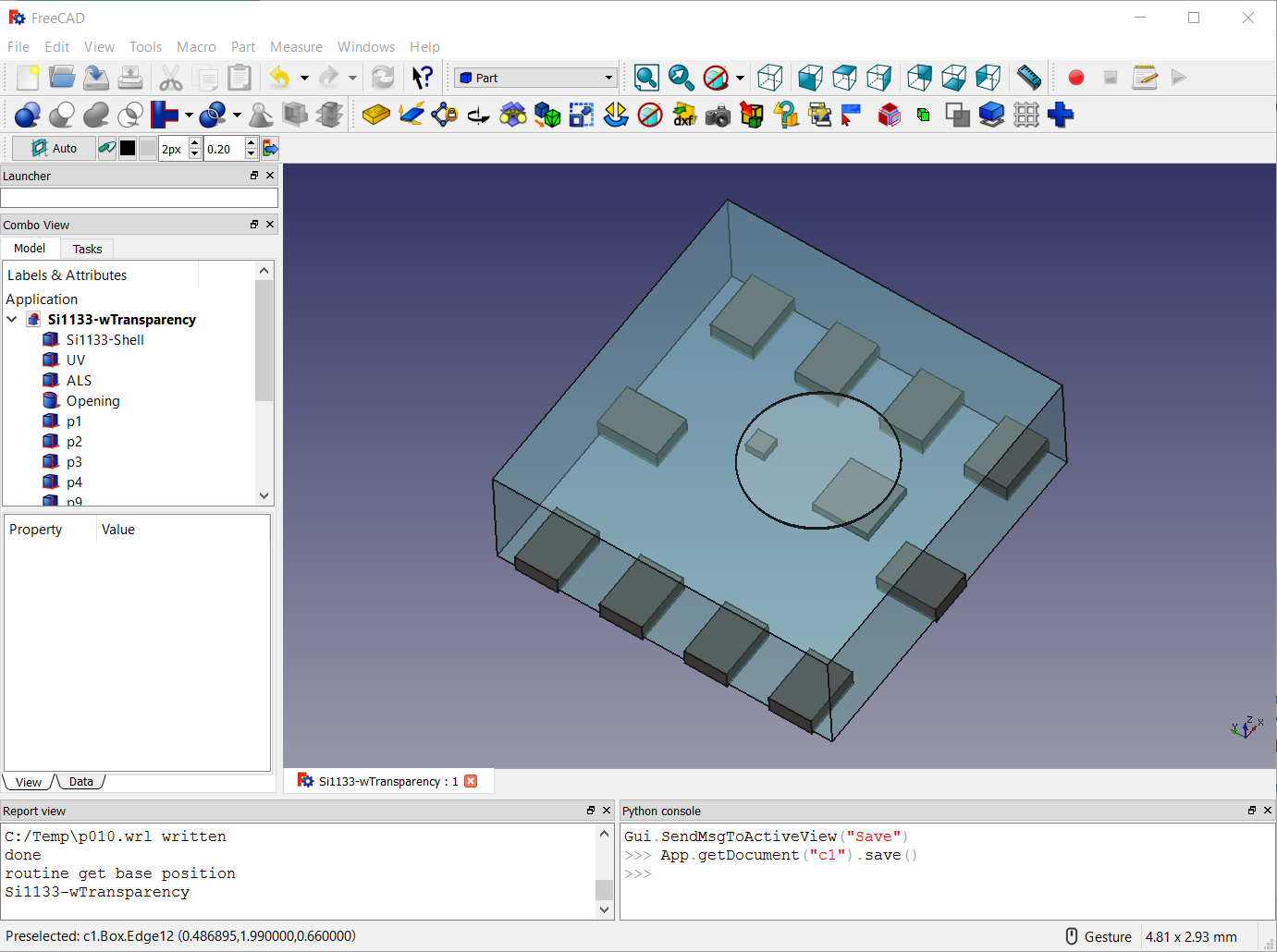Click the black line color swatch
Viewport: 1277px width, 952px height.
point(128,148)
